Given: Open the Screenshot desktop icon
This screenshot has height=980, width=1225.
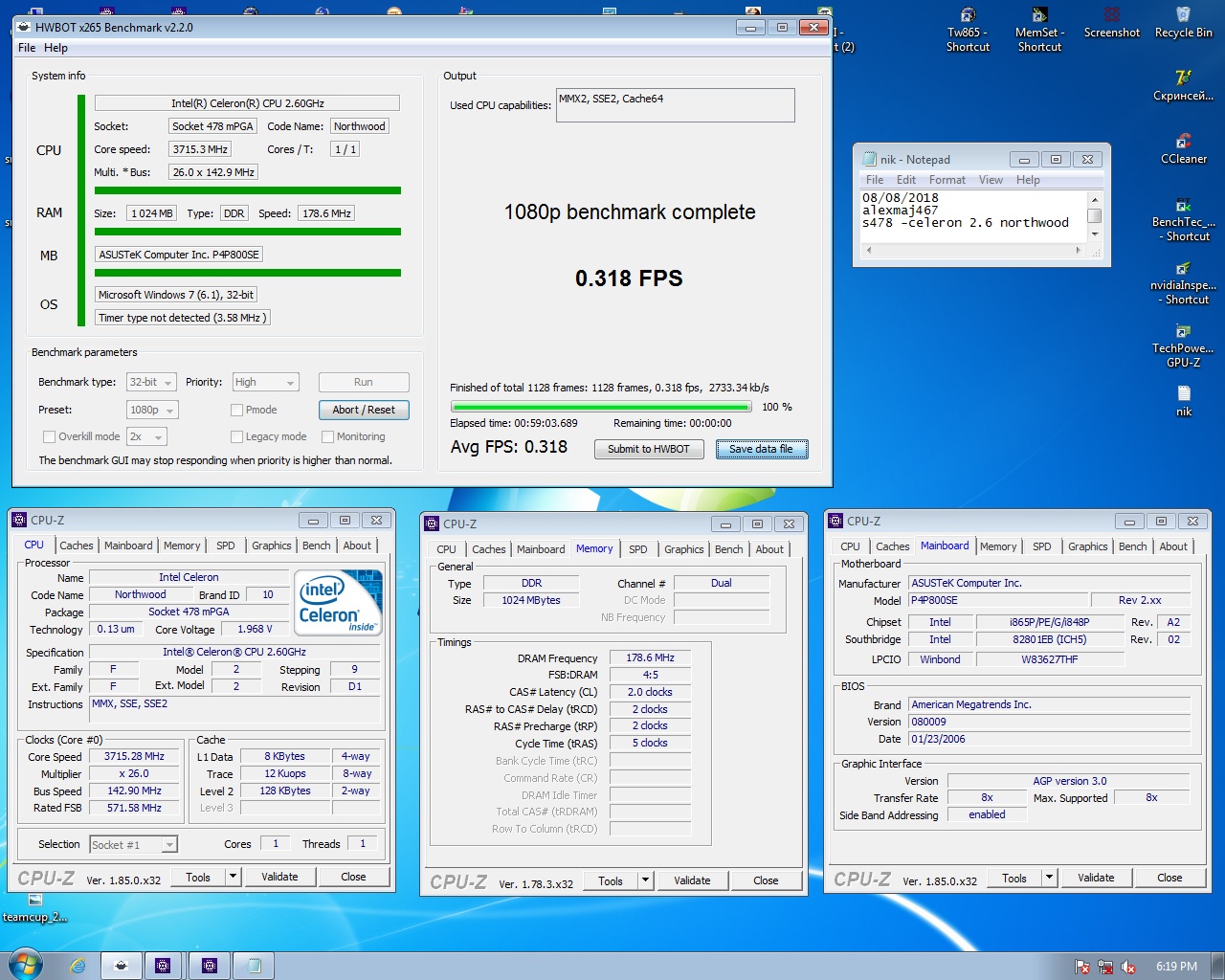Looking at the screenshot, I should click(x=1111, y=23).
